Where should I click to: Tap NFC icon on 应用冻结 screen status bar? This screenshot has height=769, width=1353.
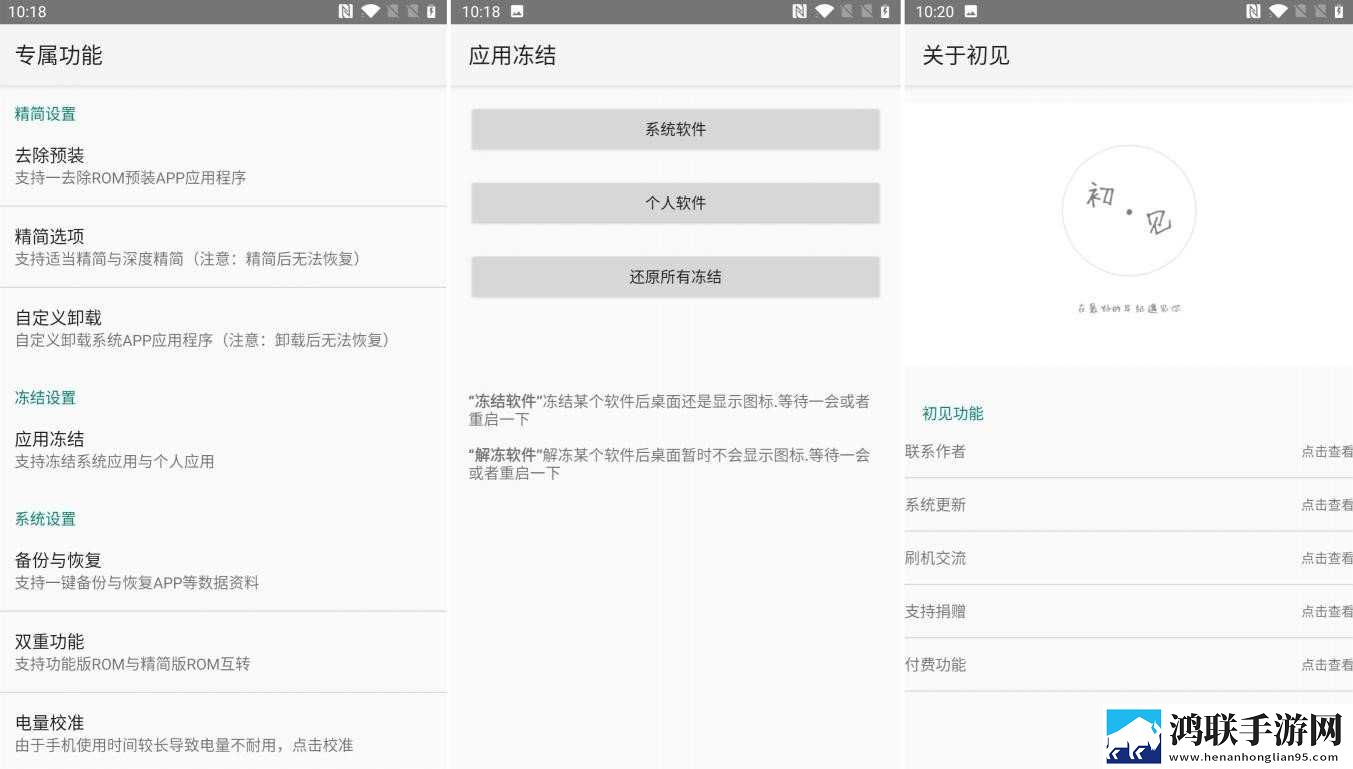point(799,12)
